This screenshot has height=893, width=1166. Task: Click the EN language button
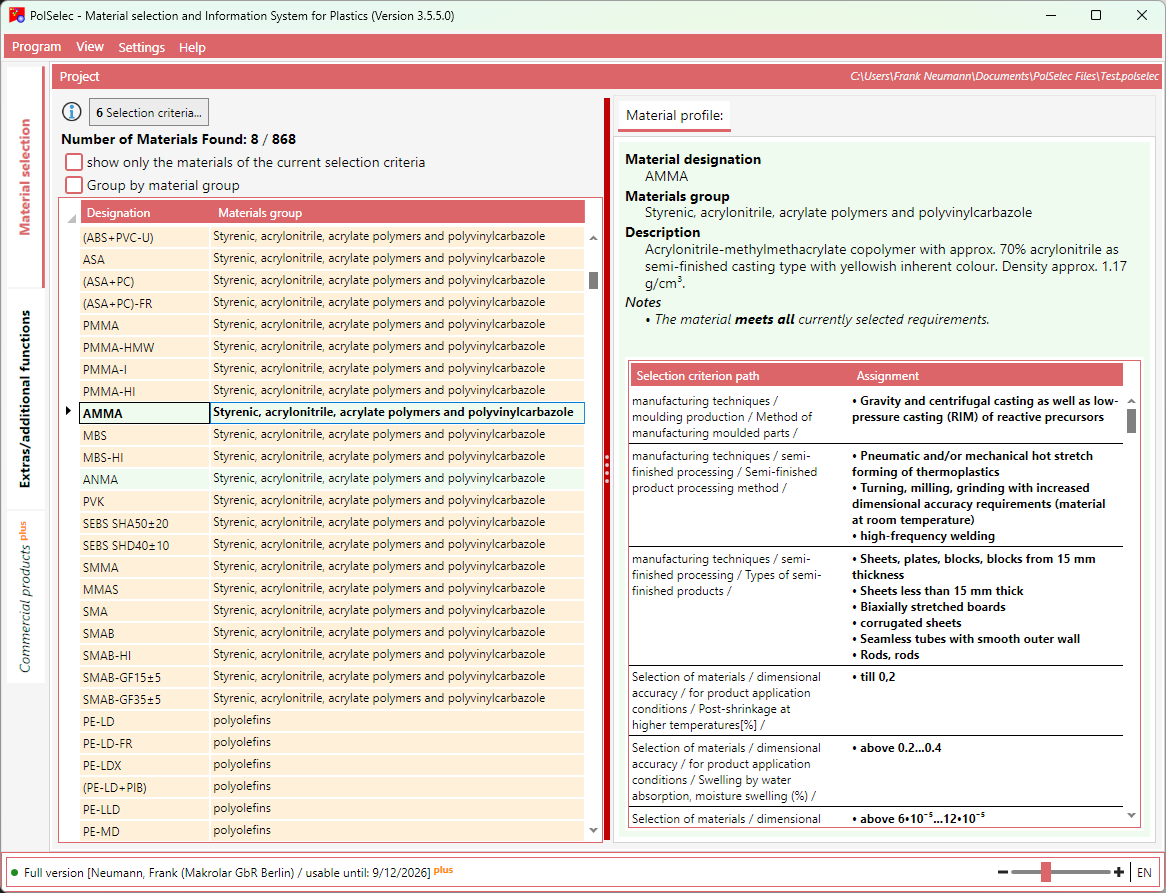tap(1144, 872)
